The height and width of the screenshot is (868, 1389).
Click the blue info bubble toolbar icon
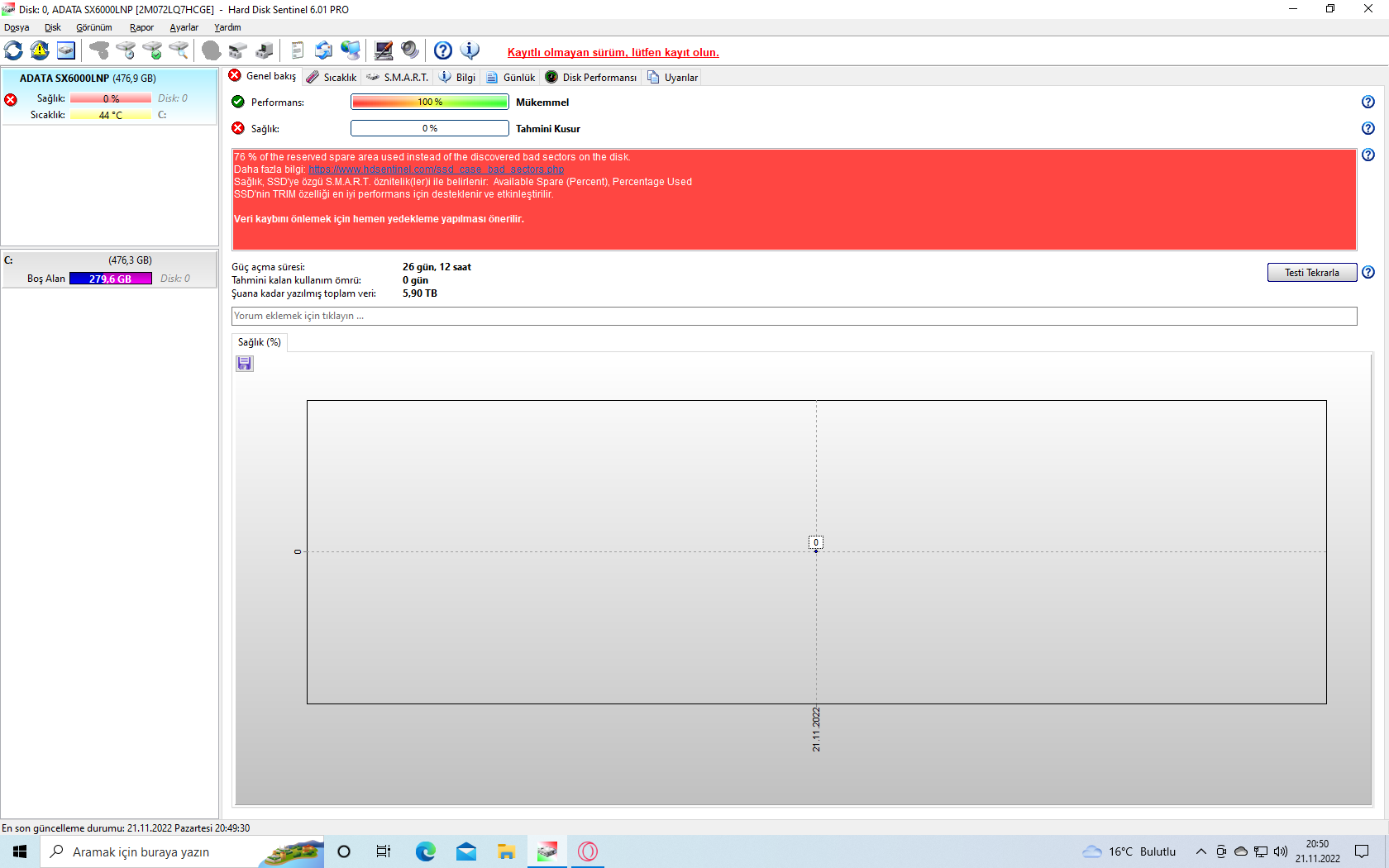click(470, 50)
